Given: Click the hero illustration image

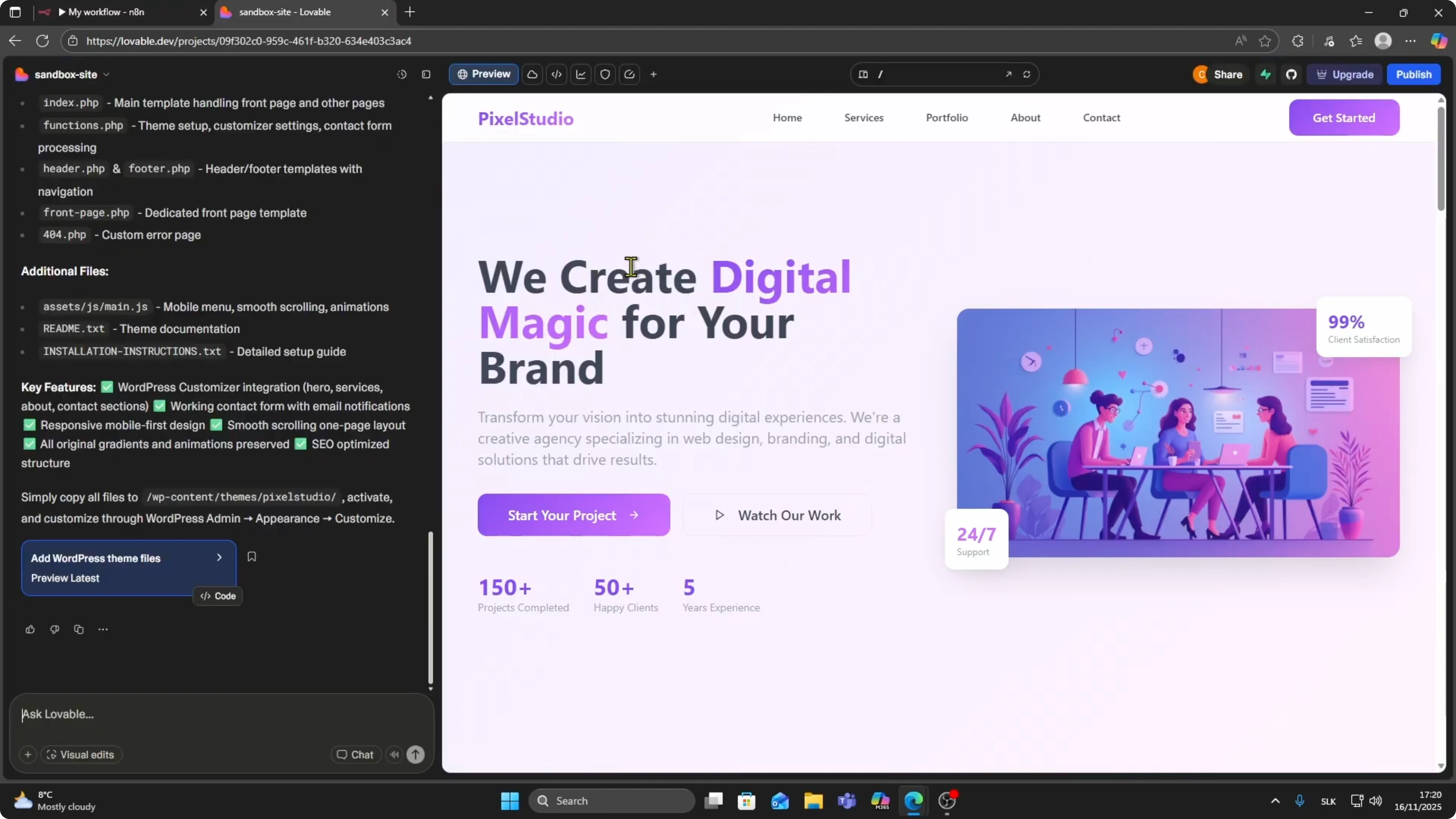Looking at the screenshot, I should pyautogui.click(x=1178, y=432).
